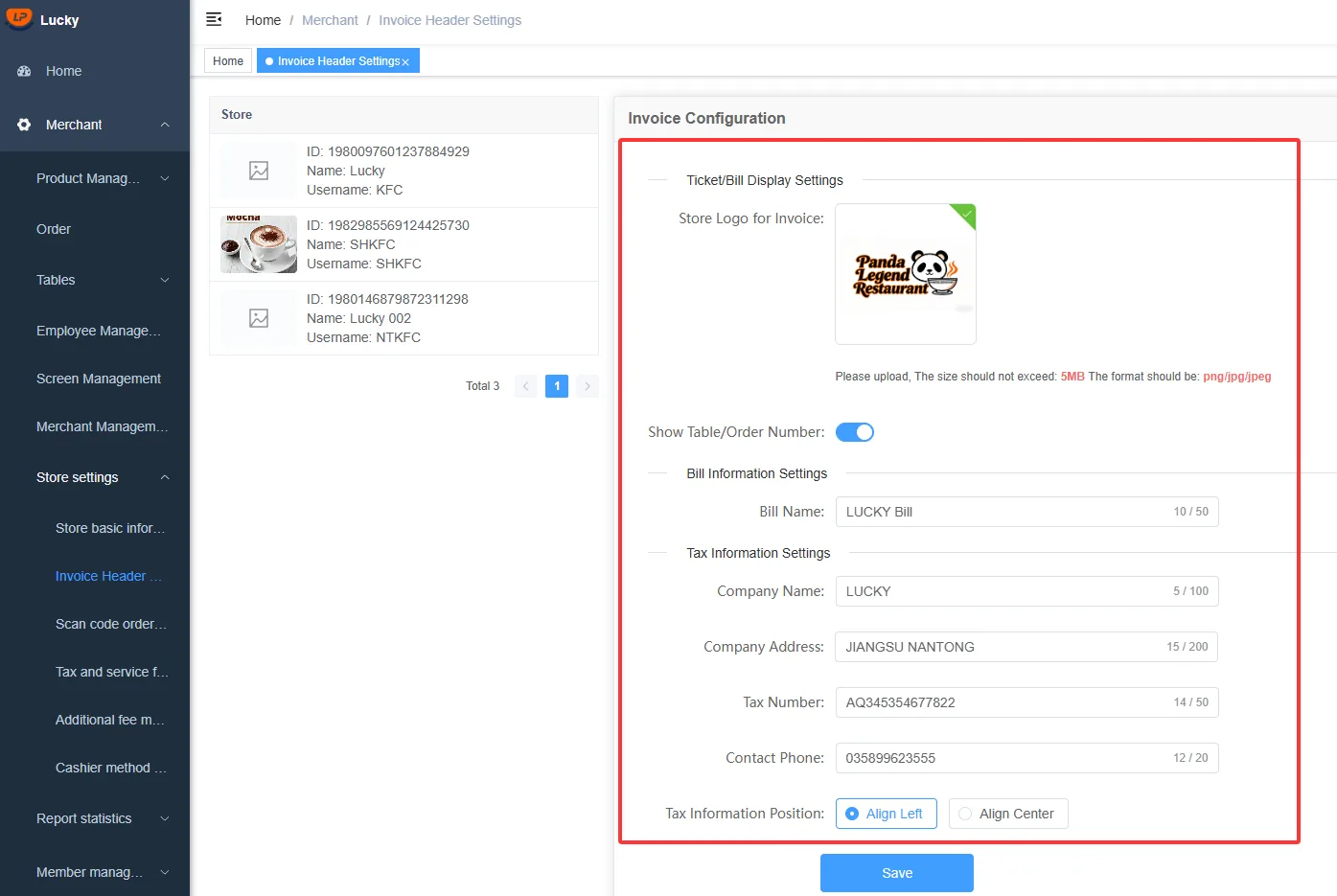Close the Invoice Header Settings tab

(x=405, y=62)
